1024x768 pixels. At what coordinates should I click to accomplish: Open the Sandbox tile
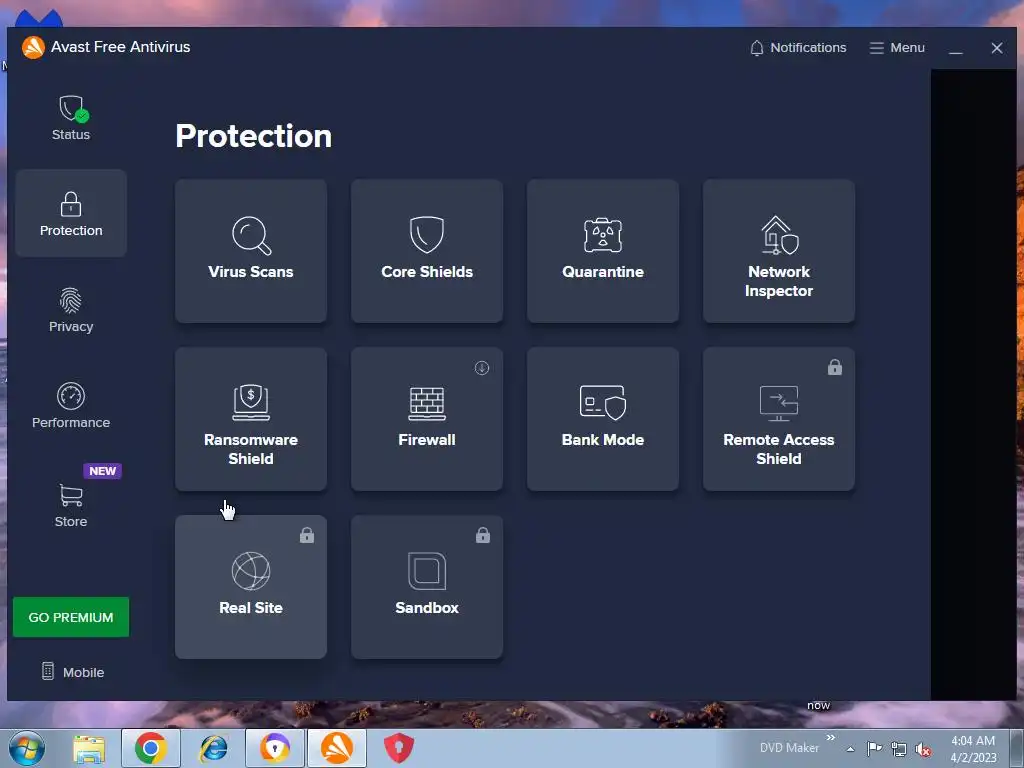tap(427, 587)
